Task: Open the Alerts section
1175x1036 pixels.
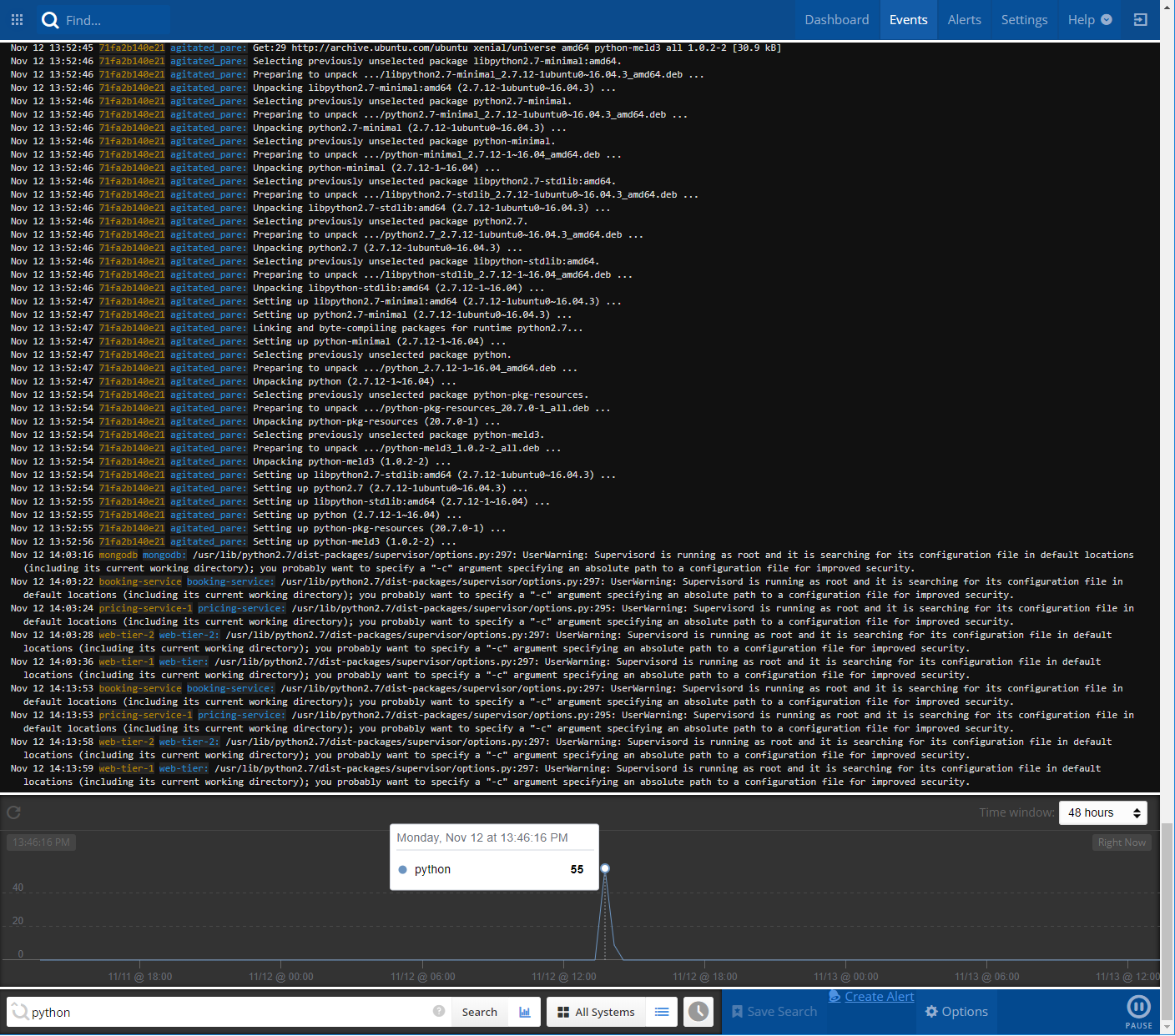Action: point(964,19)
